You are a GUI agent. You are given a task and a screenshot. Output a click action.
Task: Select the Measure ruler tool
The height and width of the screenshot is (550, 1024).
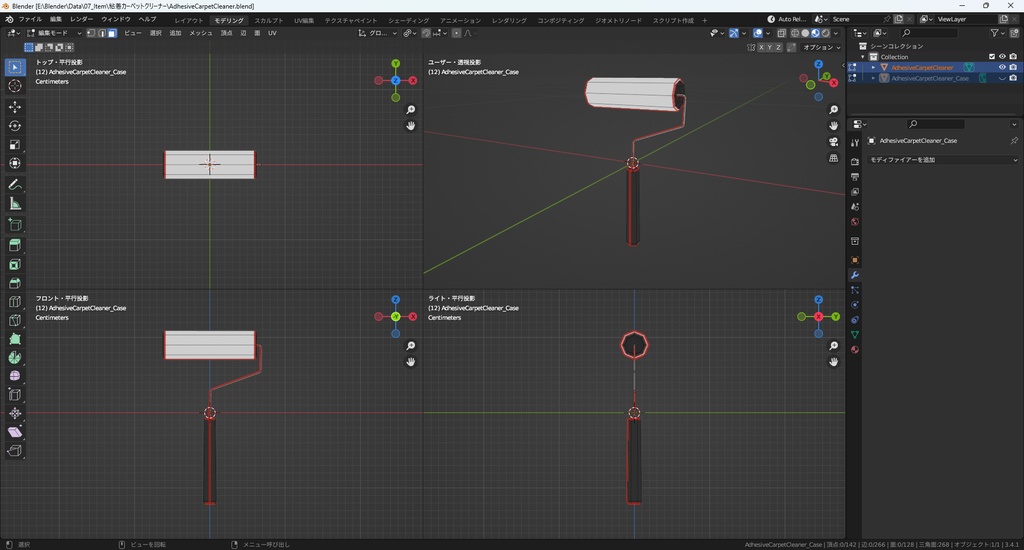pyautogui.click(x=15, y=204)
